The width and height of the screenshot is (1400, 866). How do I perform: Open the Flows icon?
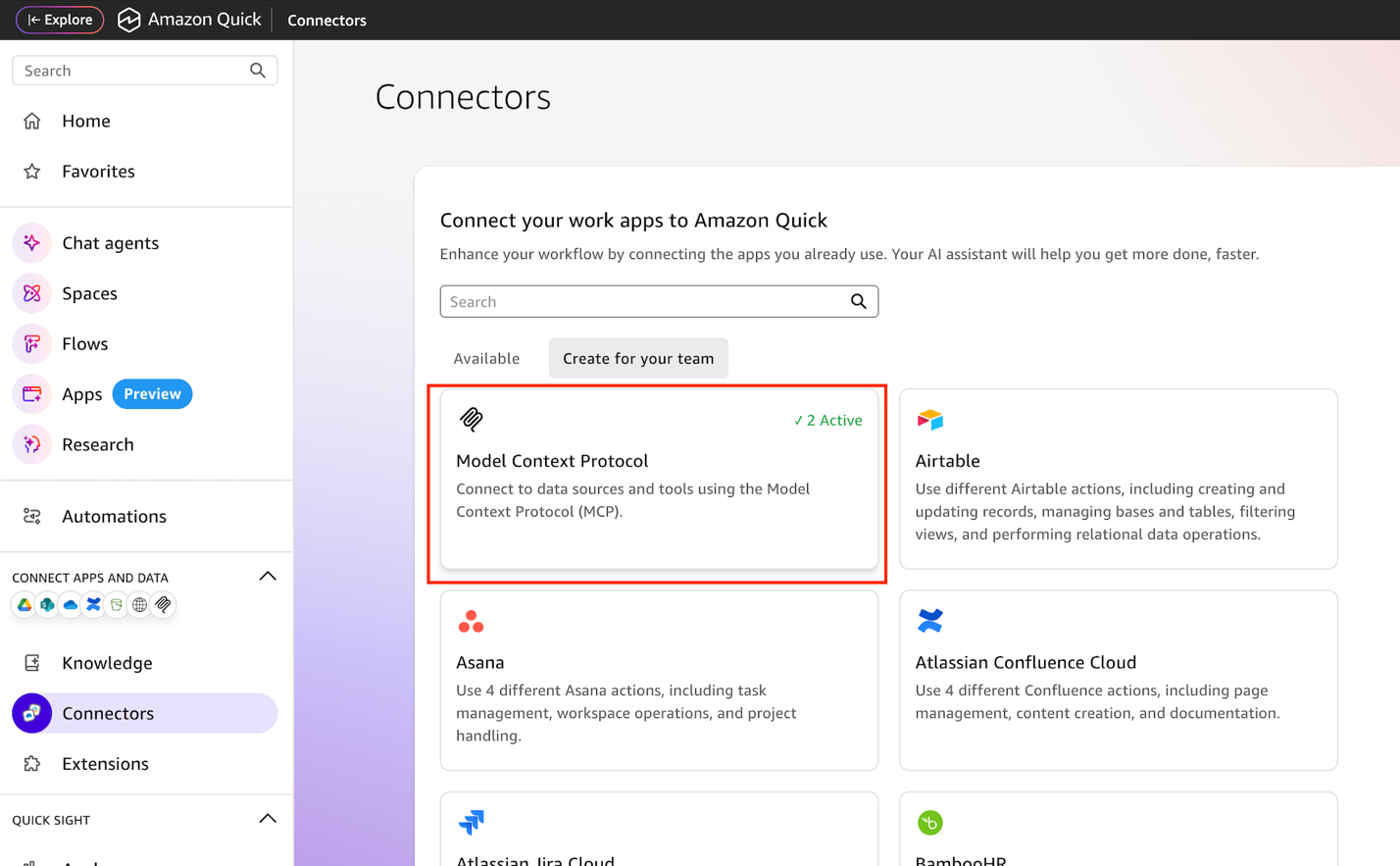(x=32, y=344)
